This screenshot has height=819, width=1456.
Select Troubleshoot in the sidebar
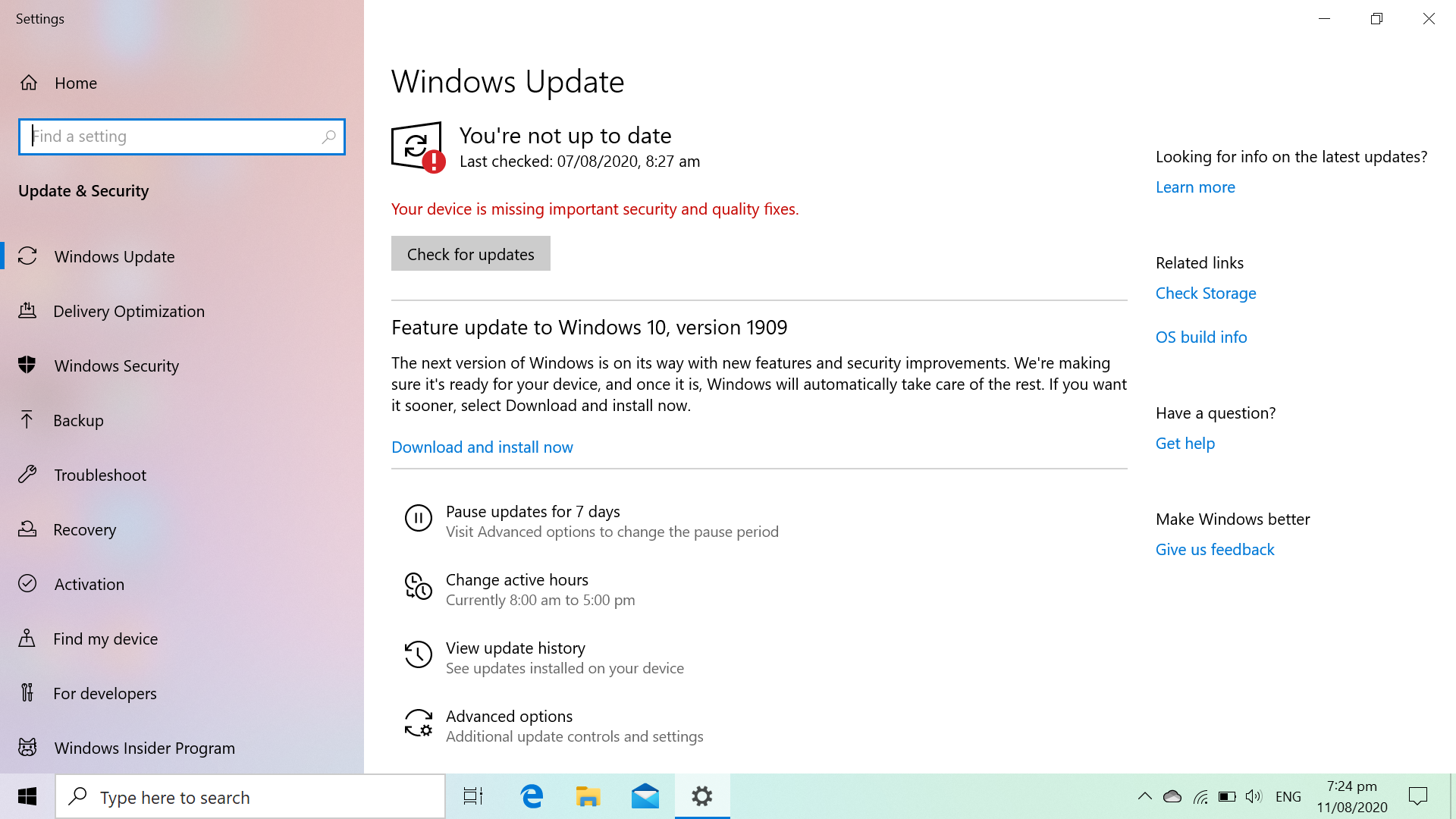(x=182, y=475)
